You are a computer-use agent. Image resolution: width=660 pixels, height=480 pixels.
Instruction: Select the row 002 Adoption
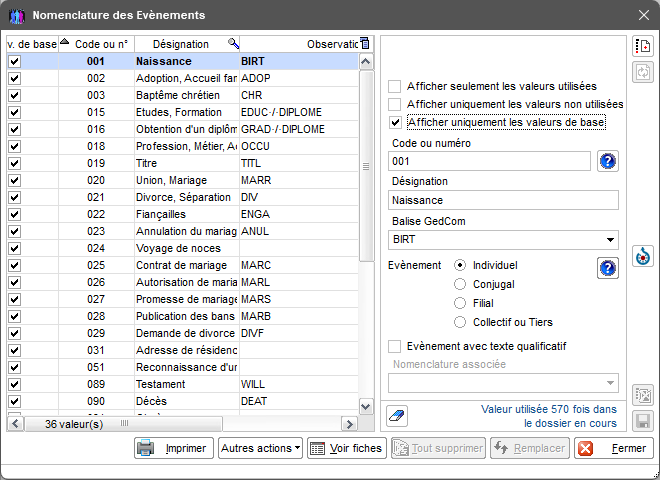click(x=183, y=78)
